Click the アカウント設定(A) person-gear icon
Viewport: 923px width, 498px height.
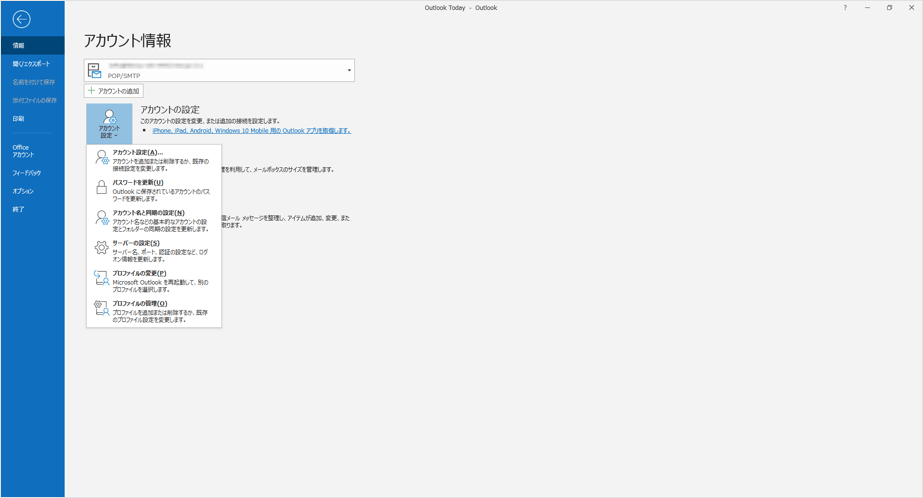click(x=101, y=158)
